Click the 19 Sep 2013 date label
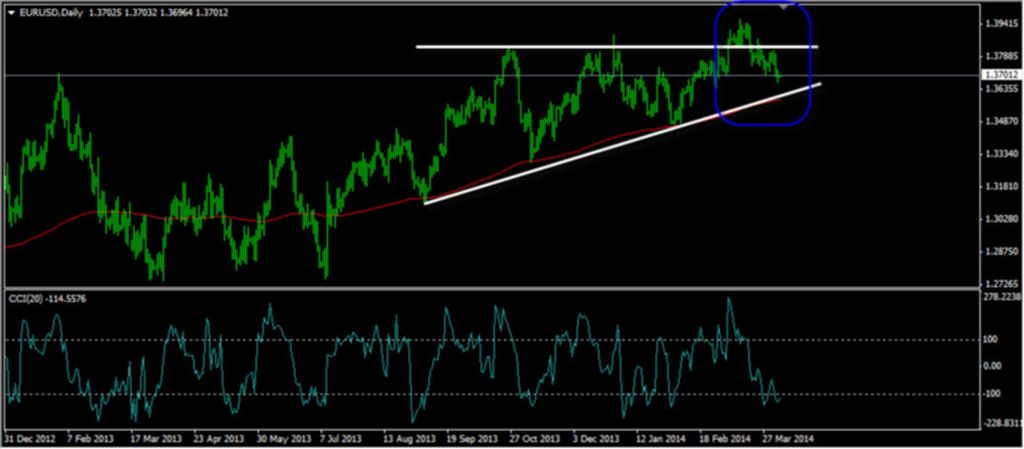This screenshot has width=1024, height=449. 470,437
